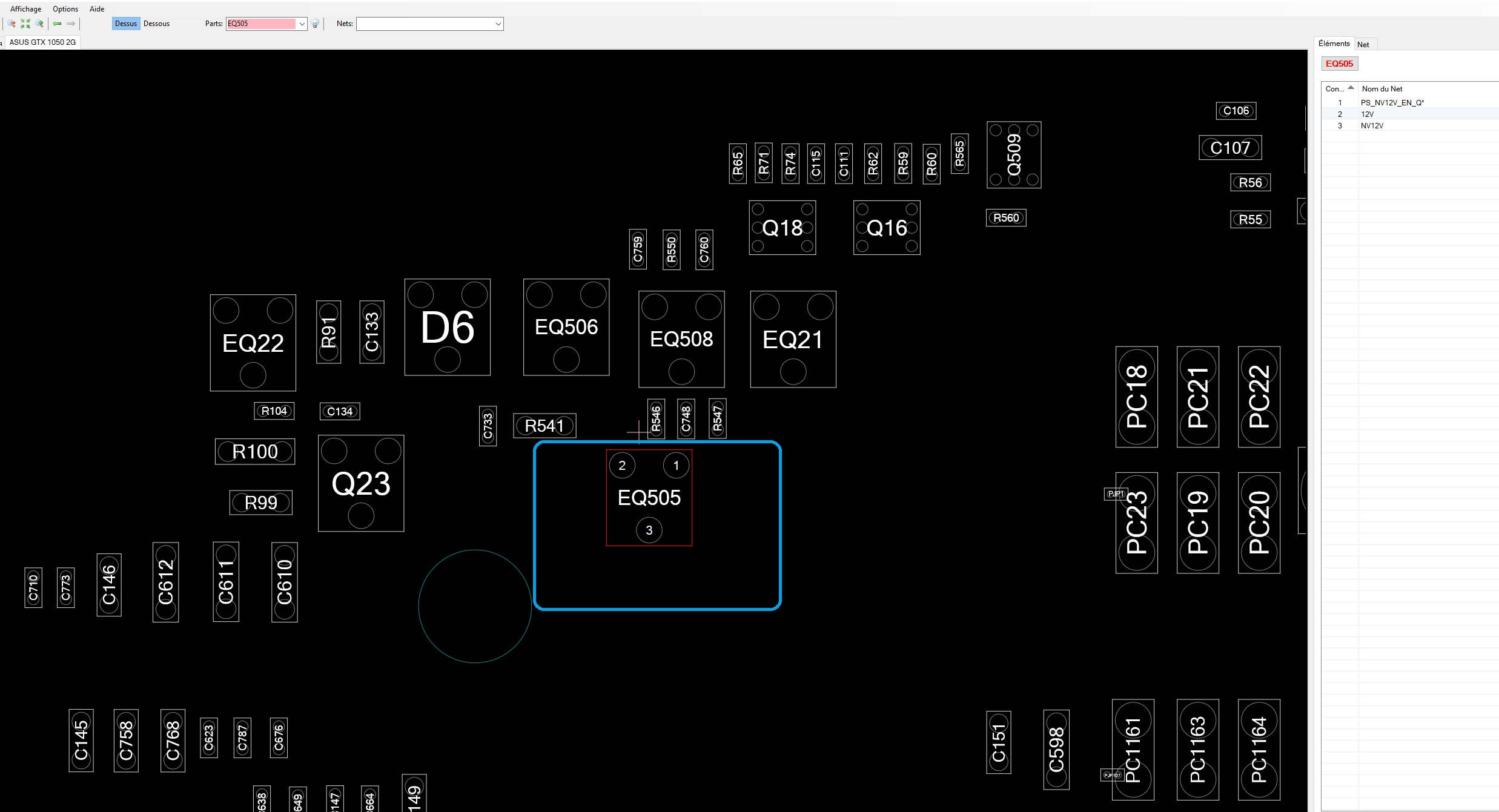Select the 12V net row
Viewport: 1499px width, 812px height.
pyautogui.click(x=1368, y=114)
